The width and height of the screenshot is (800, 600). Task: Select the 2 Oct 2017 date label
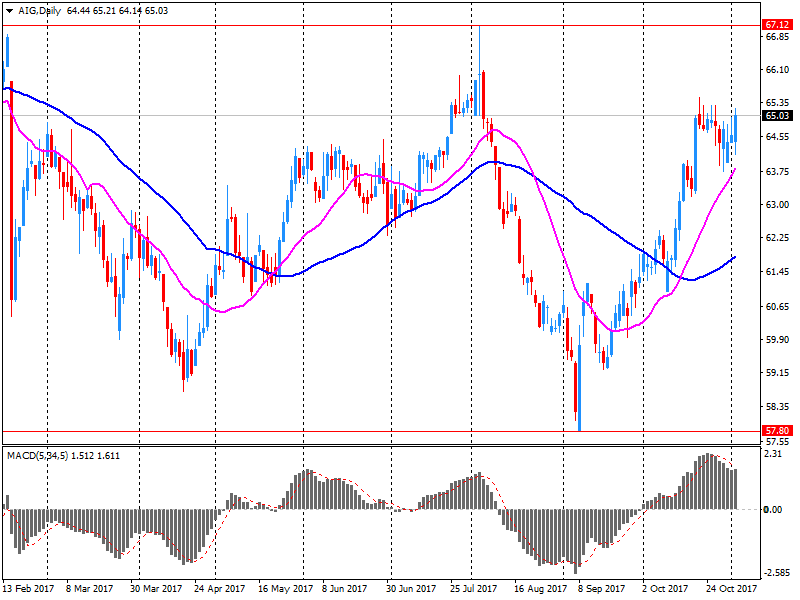pos(665,588)
